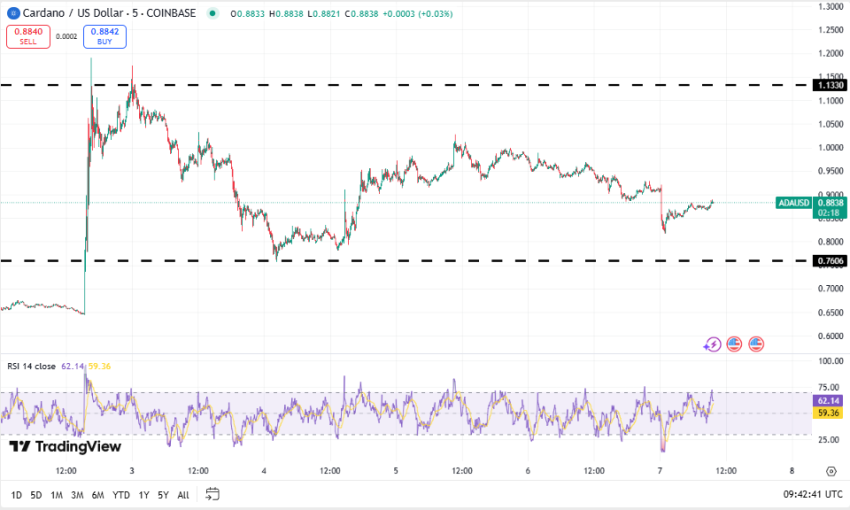Show the All time range

pyautogui.click(x=183, y=495)
